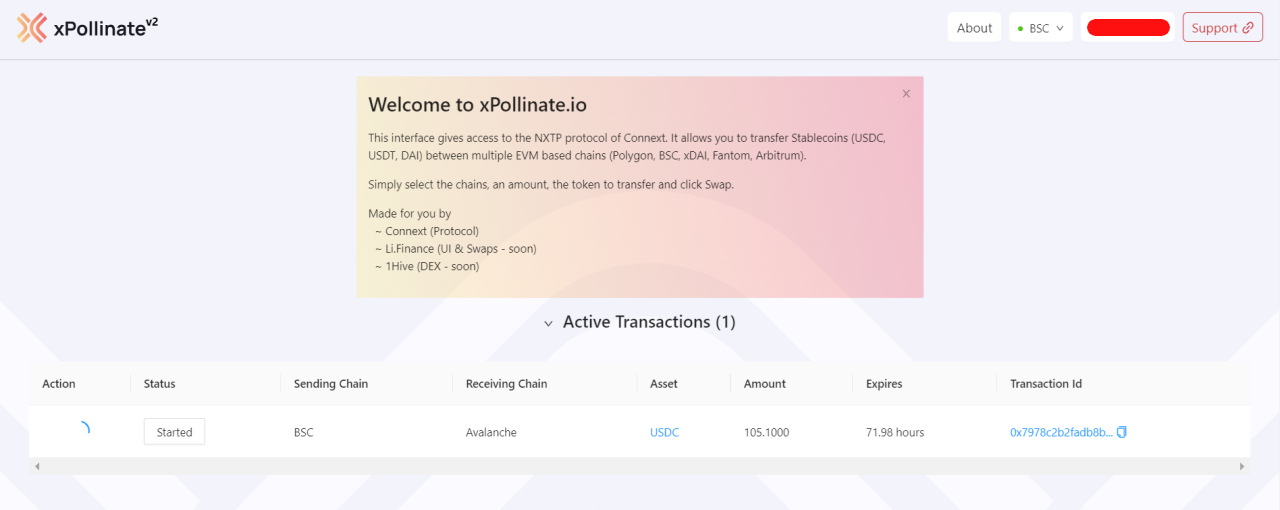
Task: Click the horizontal table scrollbar track
Action: pos(640,467)
